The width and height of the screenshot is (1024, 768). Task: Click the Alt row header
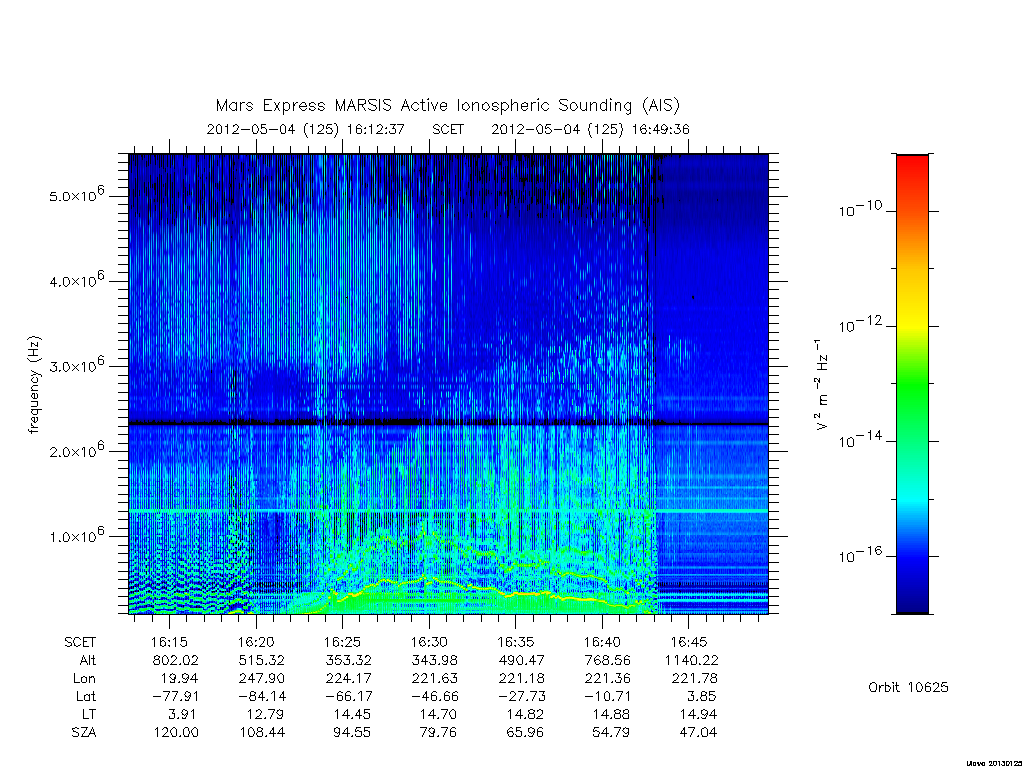click(88, 660)
